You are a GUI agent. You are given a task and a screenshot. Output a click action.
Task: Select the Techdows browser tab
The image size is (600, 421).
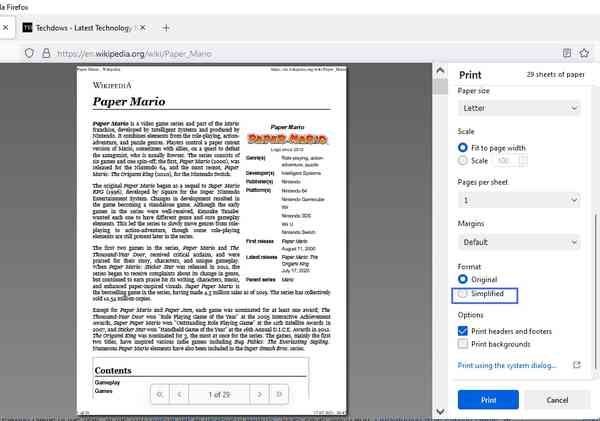[84, 28]
